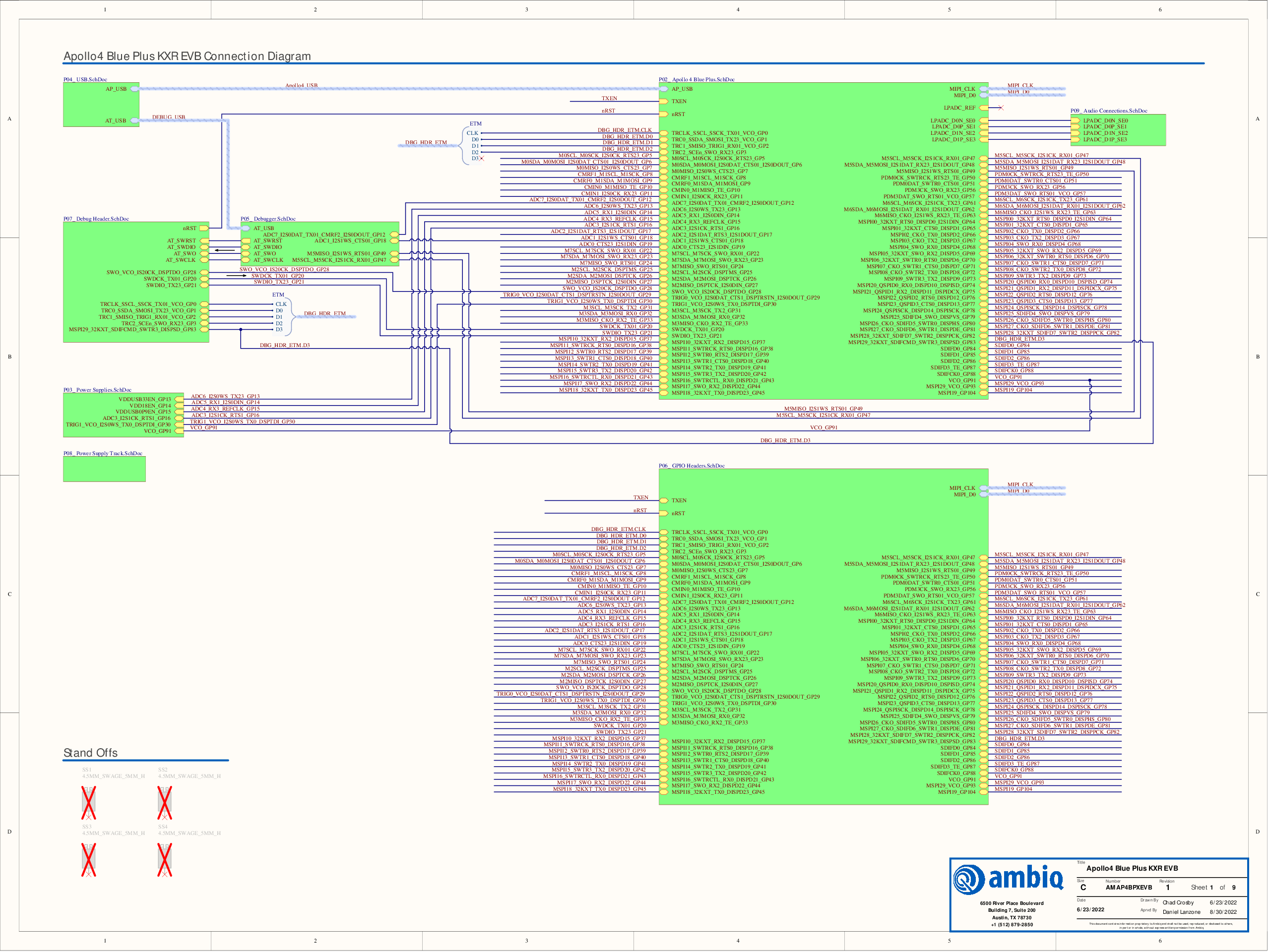
Task: Select the SS2 standoff symbol
Action: tap(165, 803)
